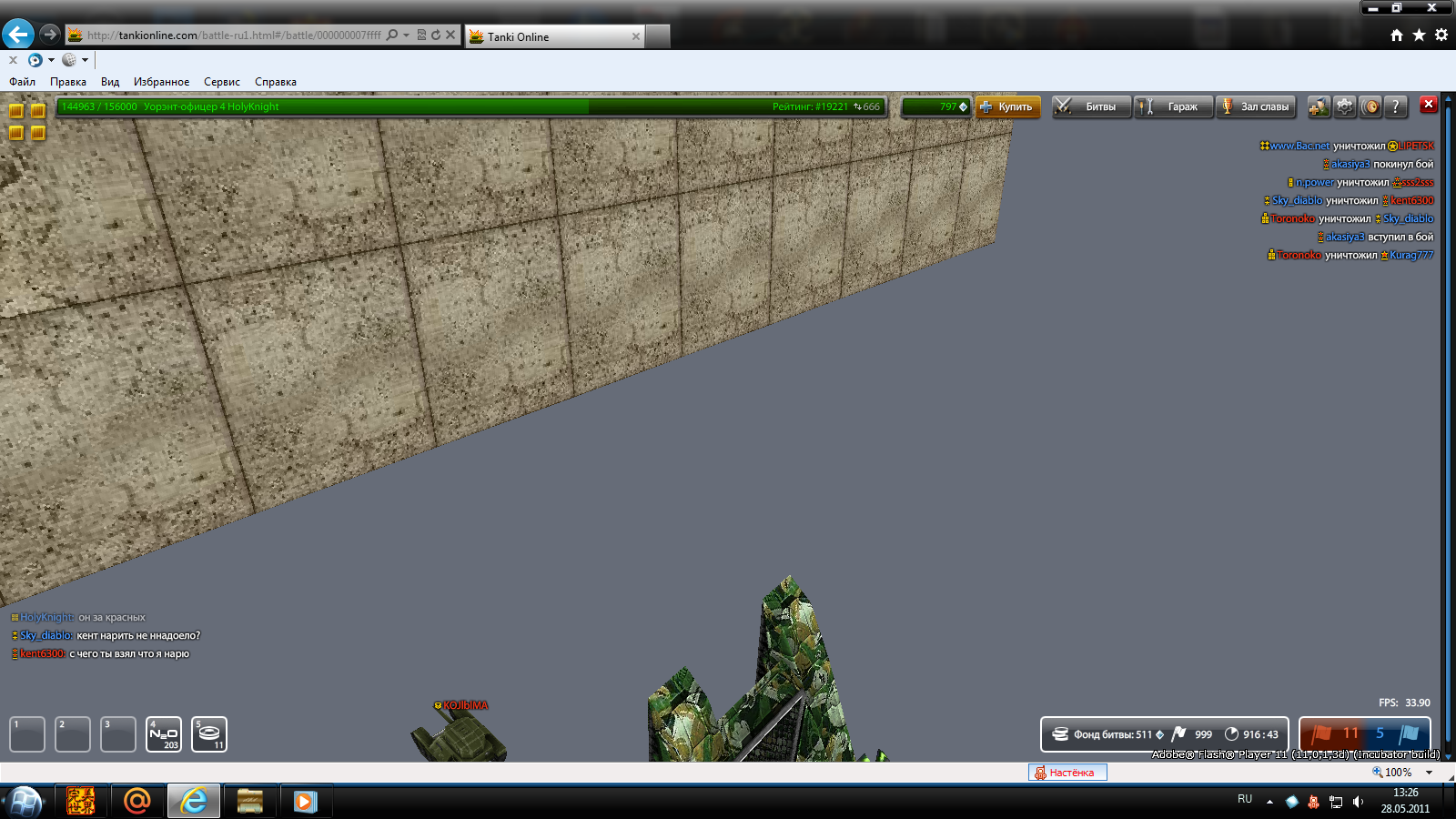
Task: Open the Справка menu
Action: (x=276, y=82)
